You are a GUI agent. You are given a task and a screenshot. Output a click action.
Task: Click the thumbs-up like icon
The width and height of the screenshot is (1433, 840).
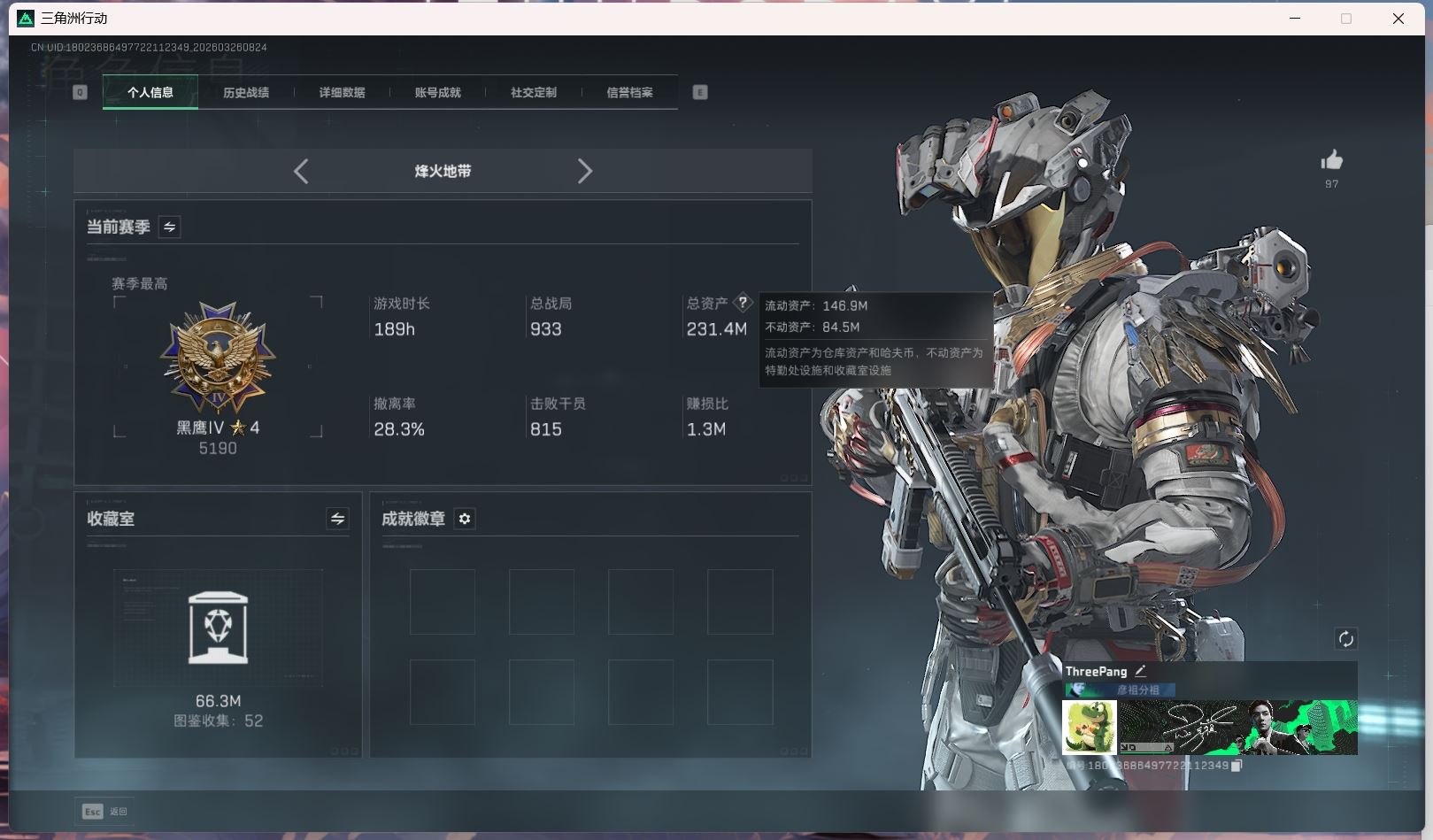(x=1331, y=161)
